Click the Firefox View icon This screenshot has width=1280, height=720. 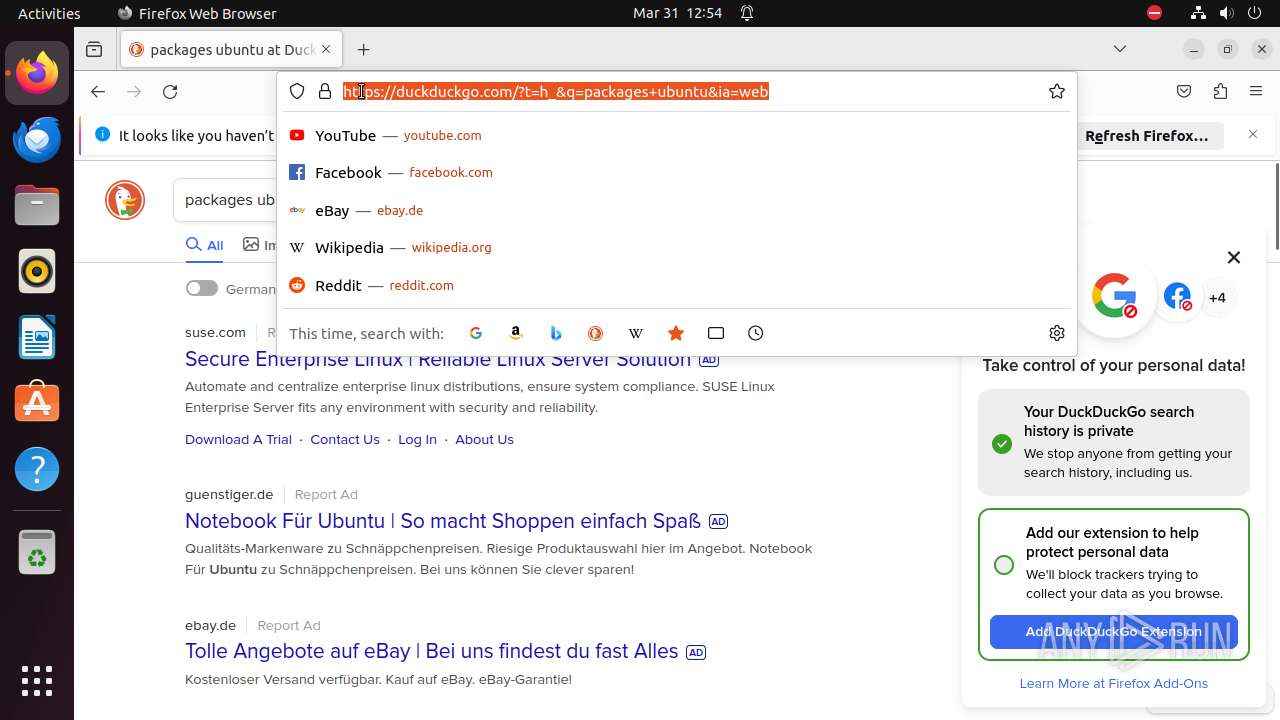(x=94, y=49)
